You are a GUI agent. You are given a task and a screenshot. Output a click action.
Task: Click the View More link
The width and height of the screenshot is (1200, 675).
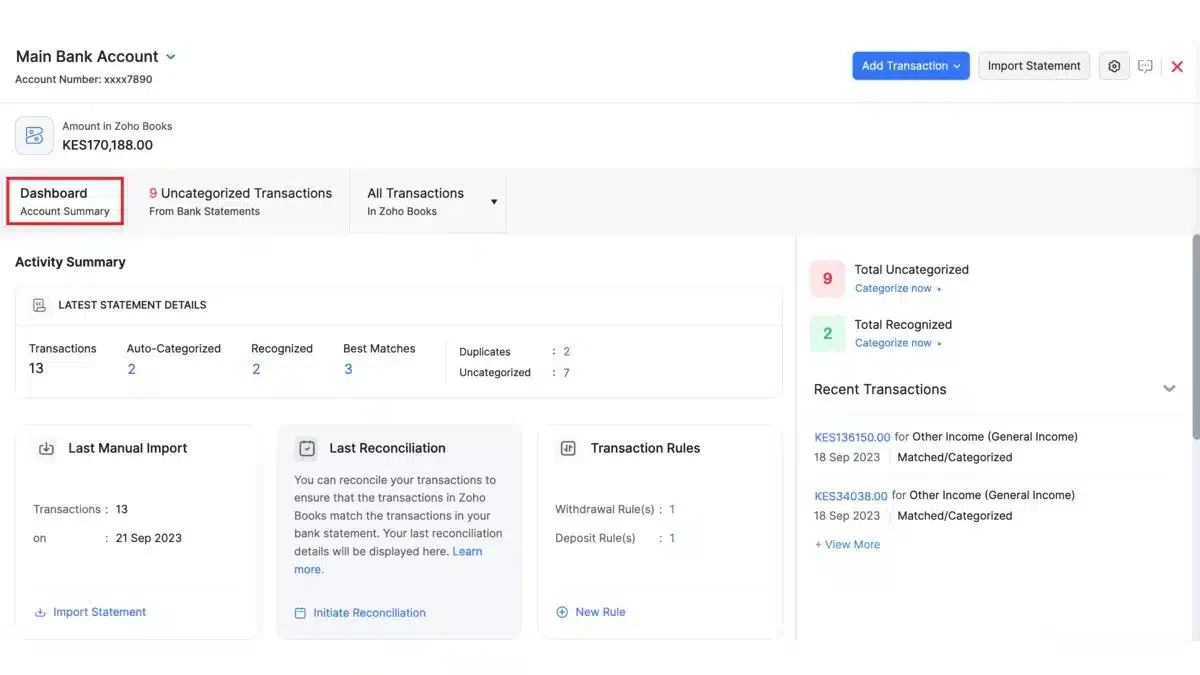847,545
